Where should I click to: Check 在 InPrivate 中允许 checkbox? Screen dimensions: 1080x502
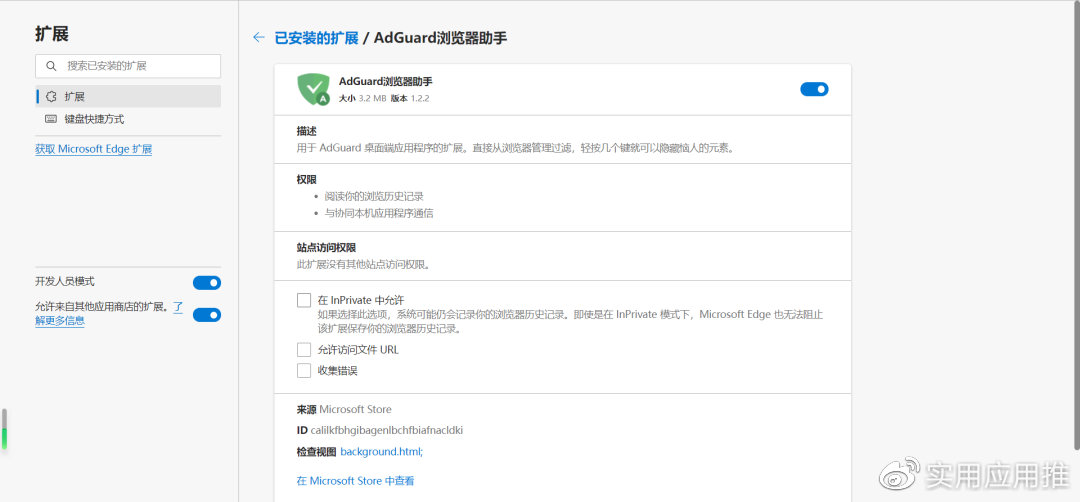pyautogui.click(x=304, y=300)
